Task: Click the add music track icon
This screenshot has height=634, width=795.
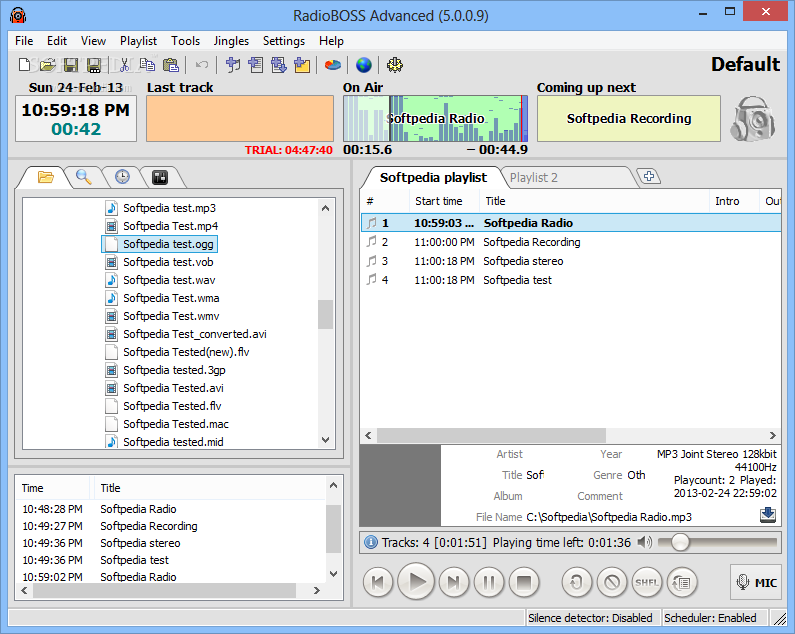Action: 233,65
